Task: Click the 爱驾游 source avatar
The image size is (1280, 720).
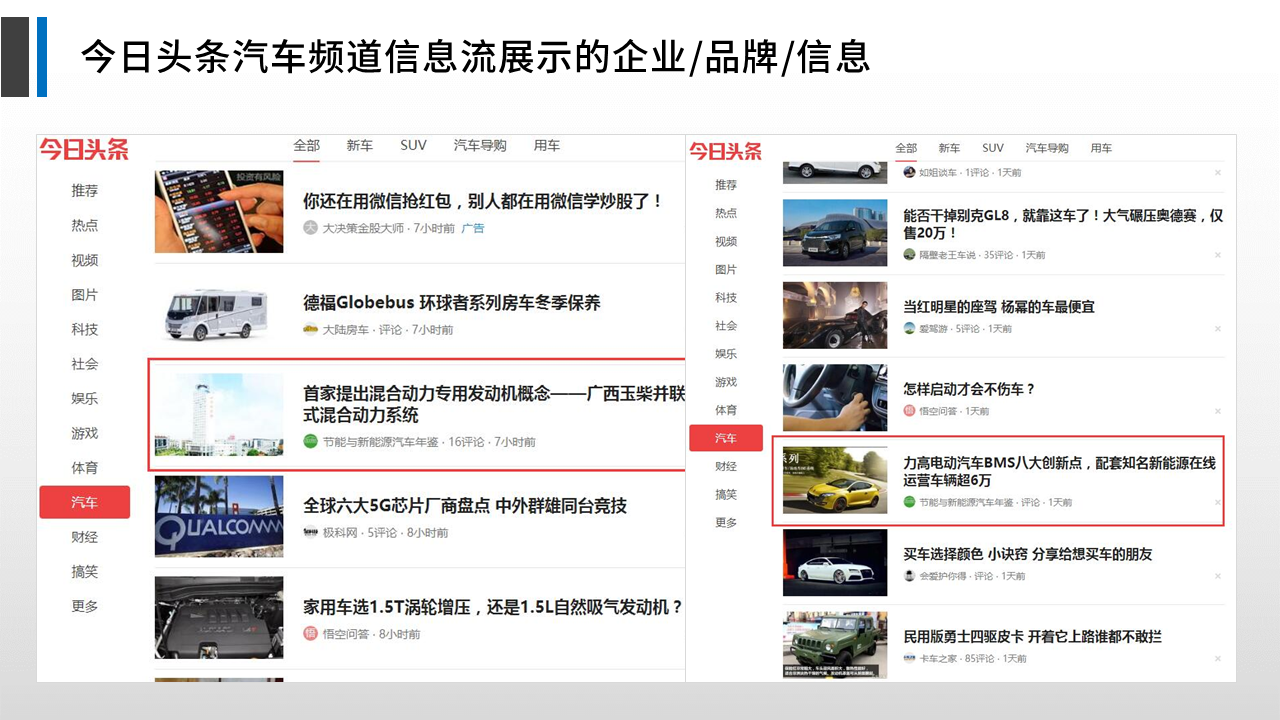Action: pyautogui.click(x=909, y=328)
